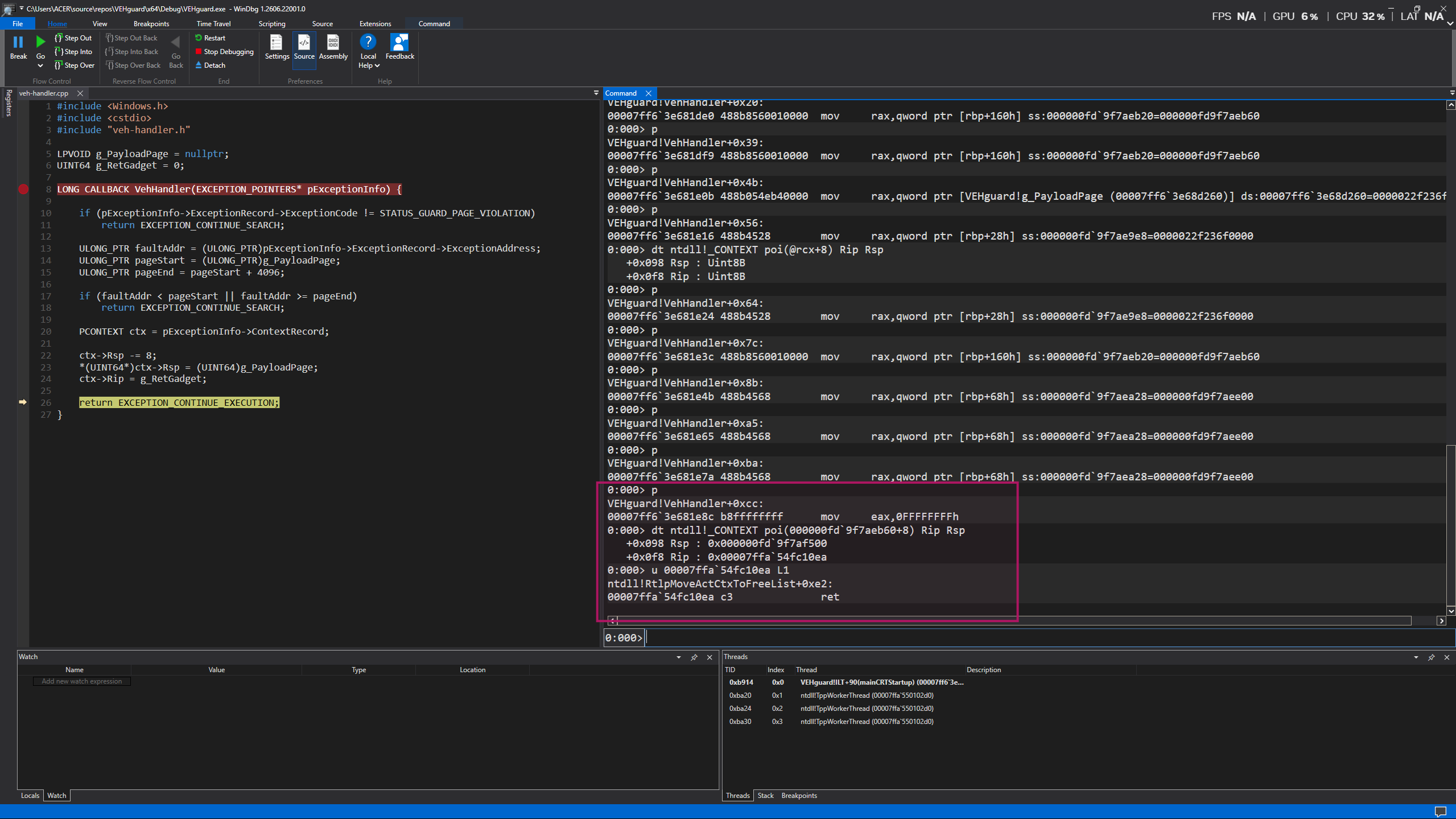Open source pane tab list dropdown
The height and width of the screenshot is (819, 1456).
596,93
